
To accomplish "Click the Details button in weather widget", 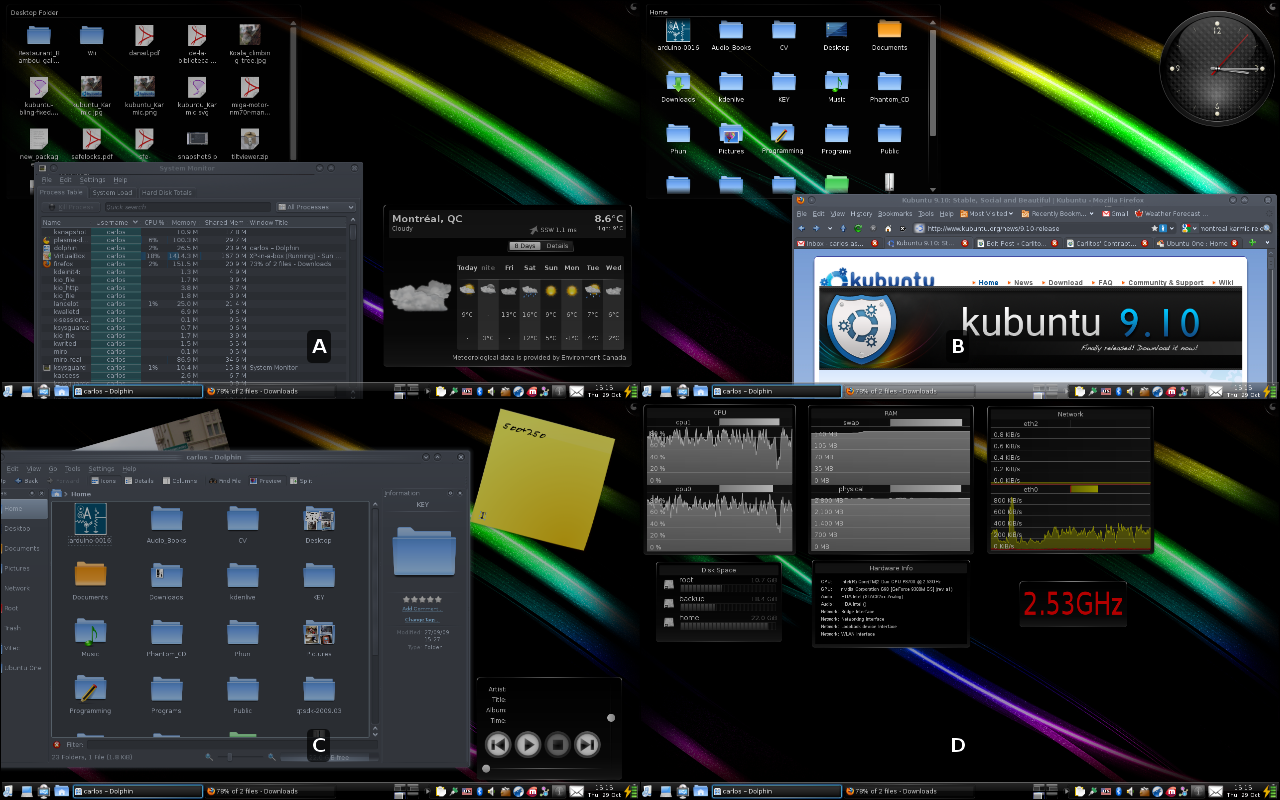I will click(x=556, y=246).
